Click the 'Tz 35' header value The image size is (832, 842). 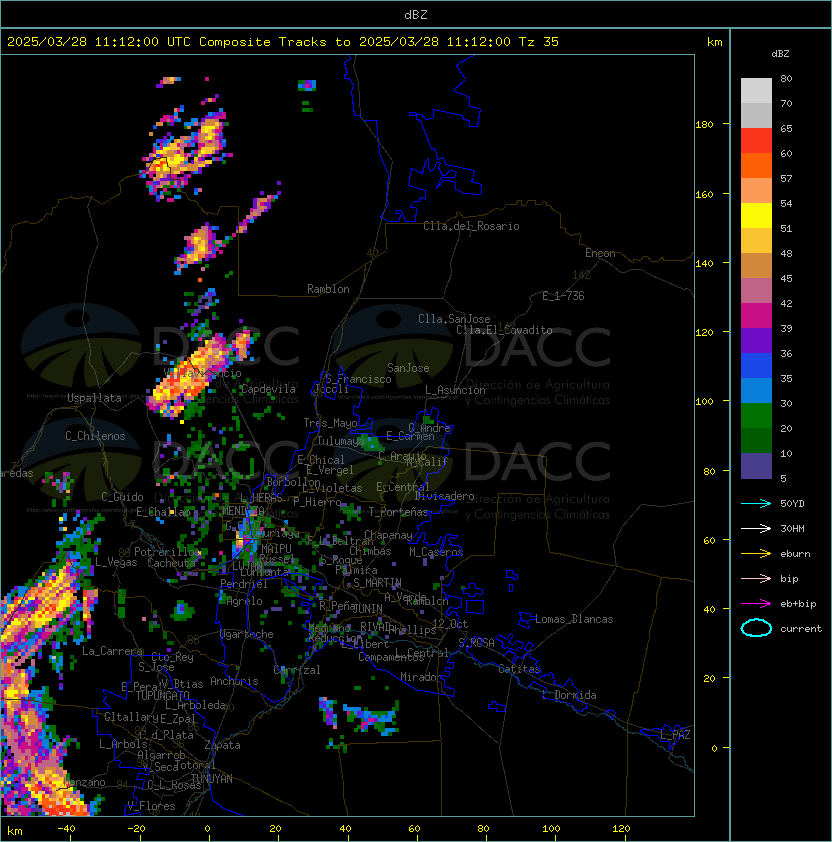539,42
